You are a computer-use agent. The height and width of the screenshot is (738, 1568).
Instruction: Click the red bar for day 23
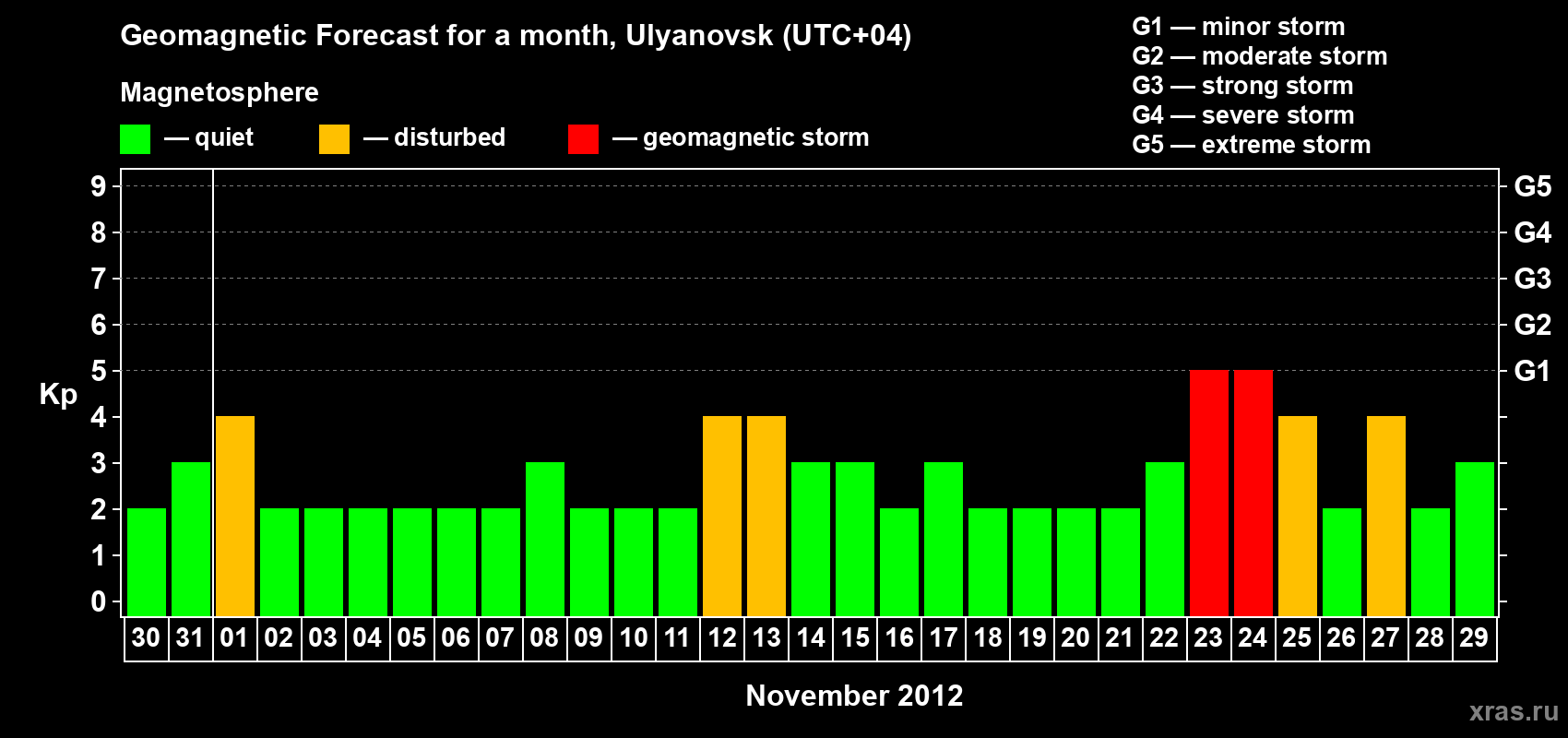tap(1208, 493)
